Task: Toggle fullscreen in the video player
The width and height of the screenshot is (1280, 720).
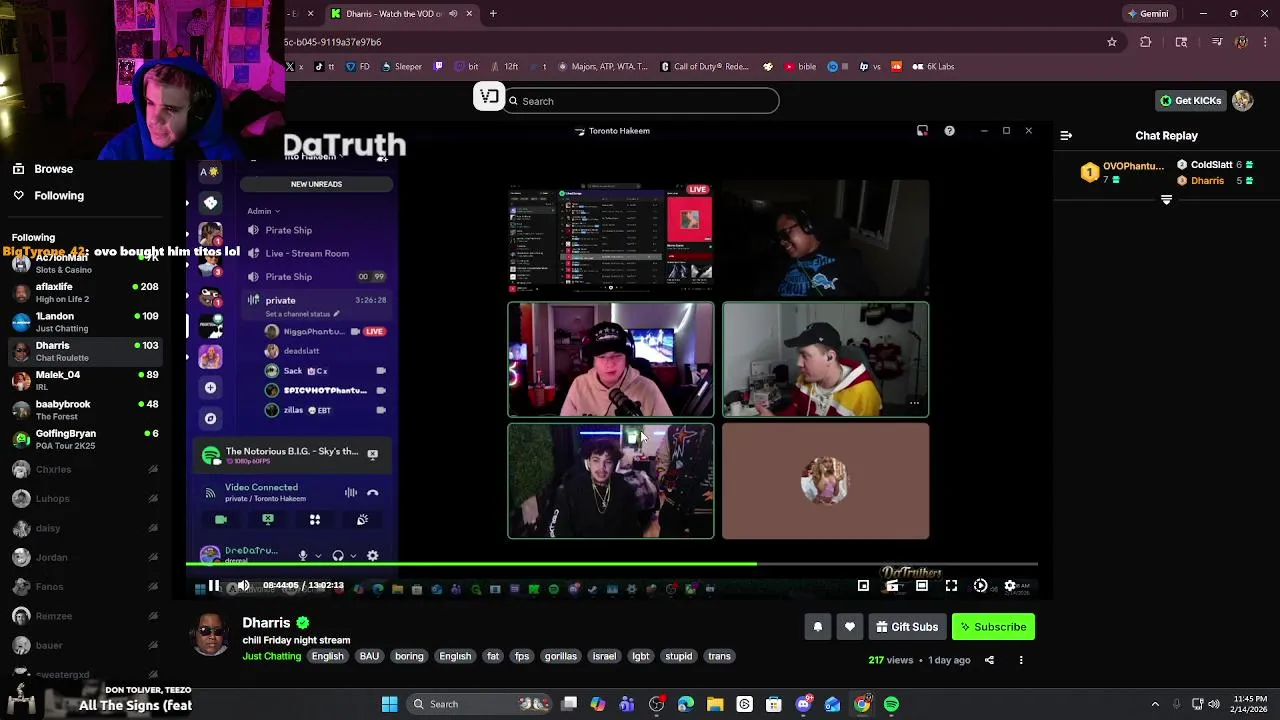Action: pyautogui.click(x=951, y=586)
